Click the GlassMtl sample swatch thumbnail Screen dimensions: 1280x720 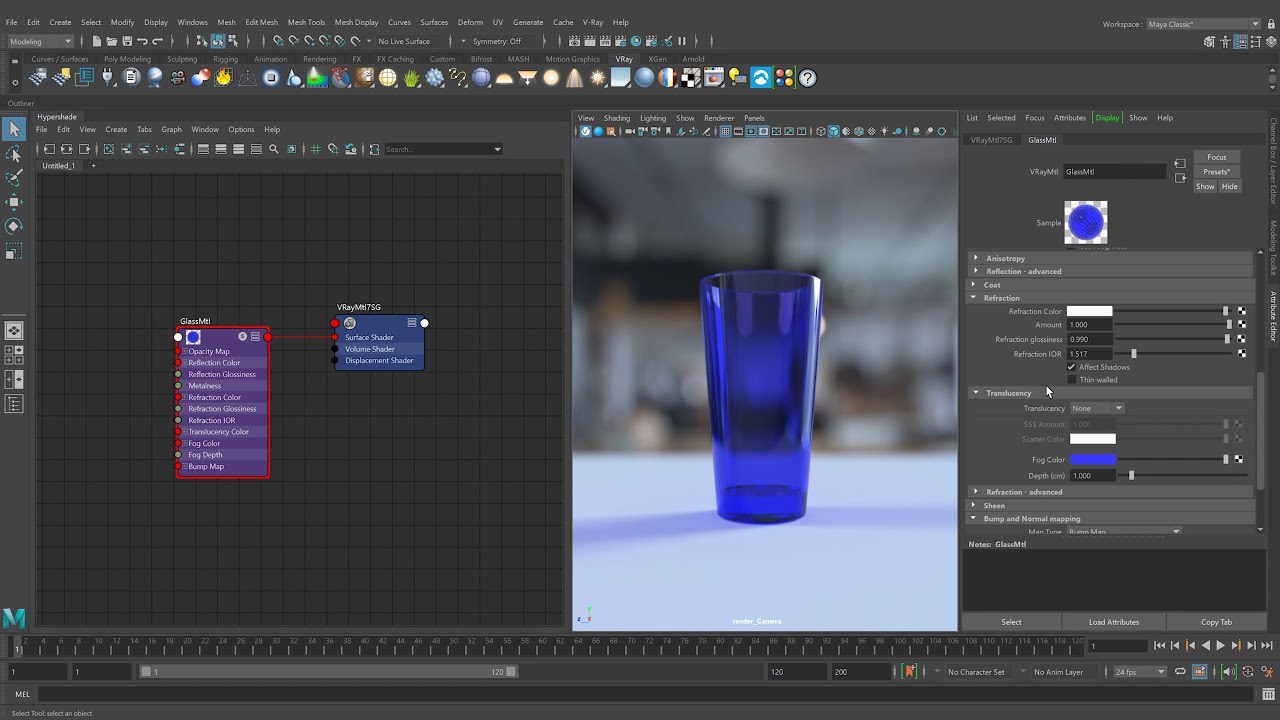(x=1086, y=222)
